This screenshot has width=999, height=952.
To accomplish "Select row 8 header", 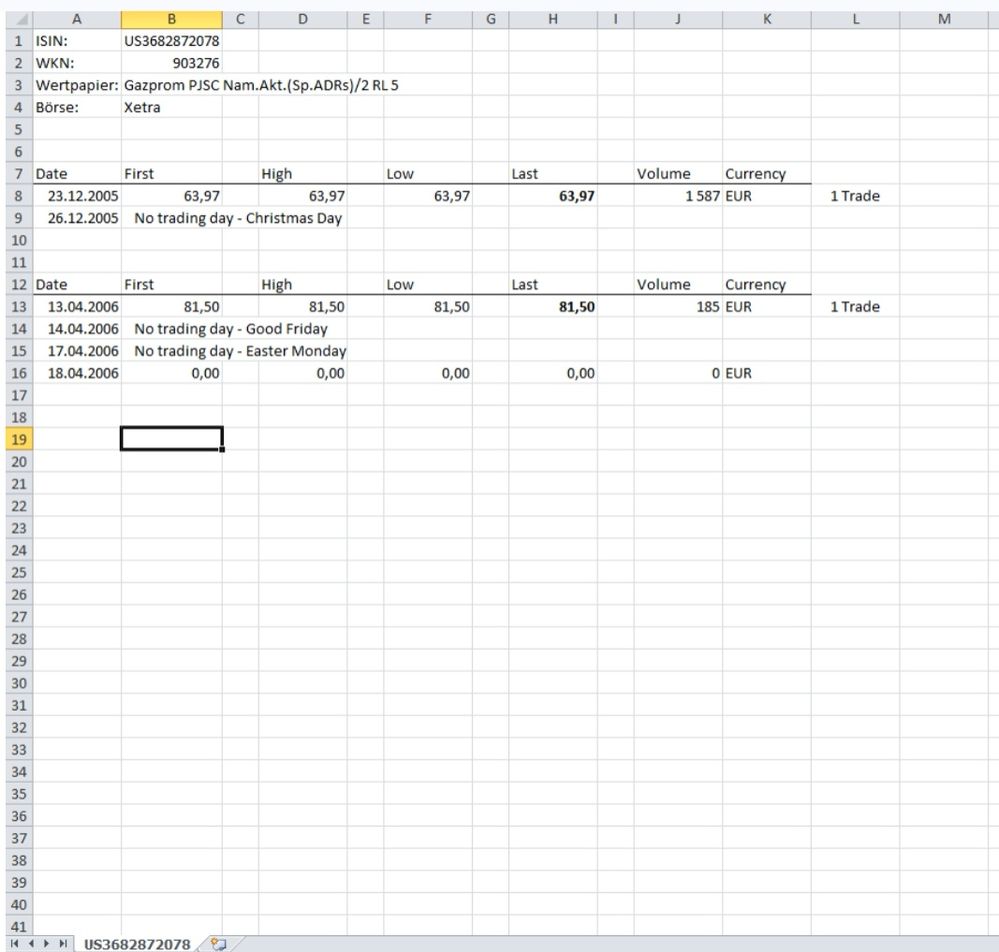I will tap(16, 196).
